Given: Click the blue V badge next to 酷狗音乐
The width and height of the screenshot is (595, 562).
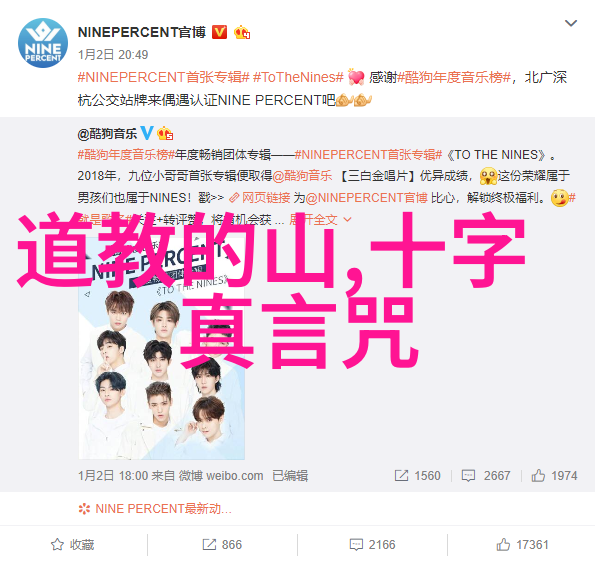Looking at the screenshot, I should tap(147, 133).
